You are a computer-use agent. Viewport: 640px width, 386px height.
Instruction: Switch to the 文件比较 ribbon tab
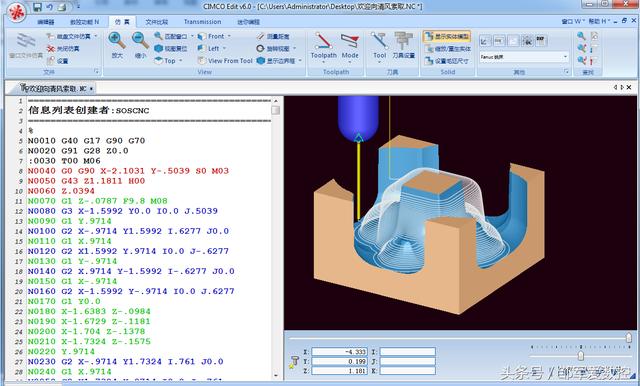[x=156, y=22]
